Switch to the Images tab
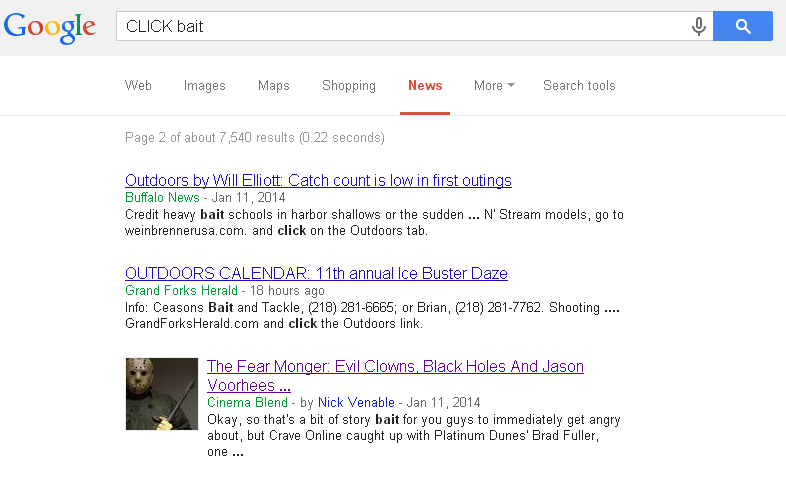This screenshot has width=786, height=486. pos(205,86)
